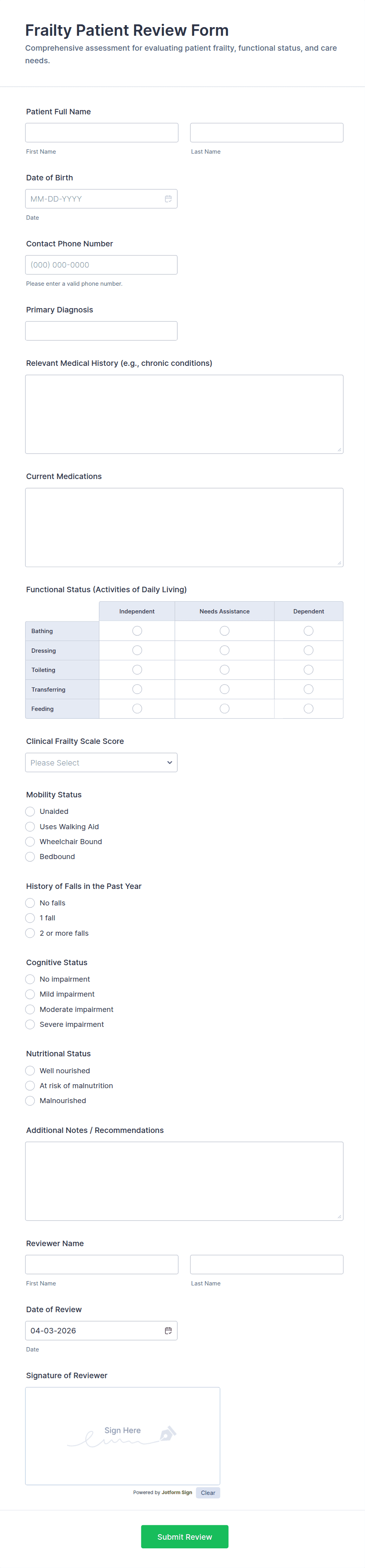Screen dimensions: 365x1568
Task: Select 2 or more falls option
Action: coord(30,933)
